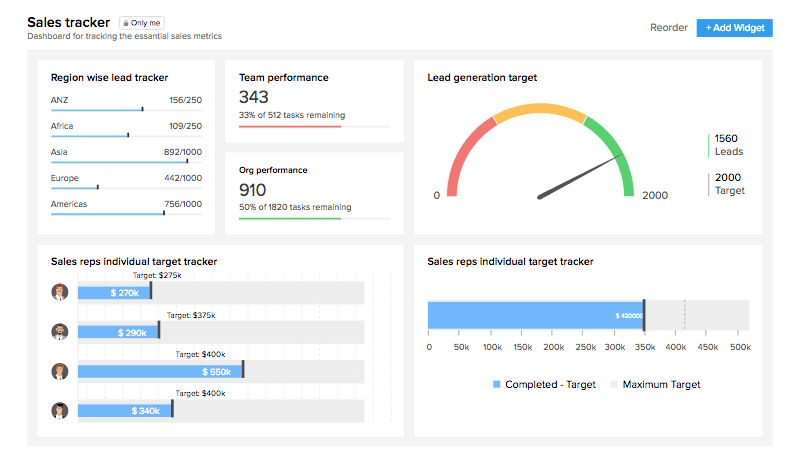The image size is (797, 471).
Task: Click avatar of sales rep with $550k bar
Action: pyautogui.click(x=60, y=371)
